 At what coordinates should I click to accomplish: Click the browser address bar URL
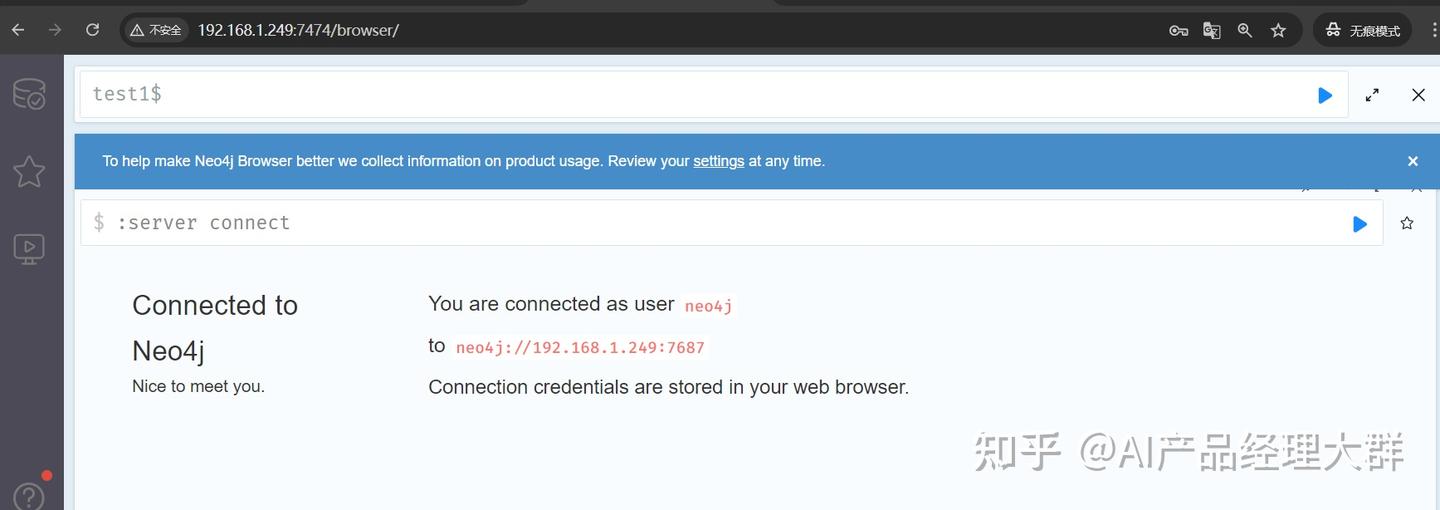[298, 30]
